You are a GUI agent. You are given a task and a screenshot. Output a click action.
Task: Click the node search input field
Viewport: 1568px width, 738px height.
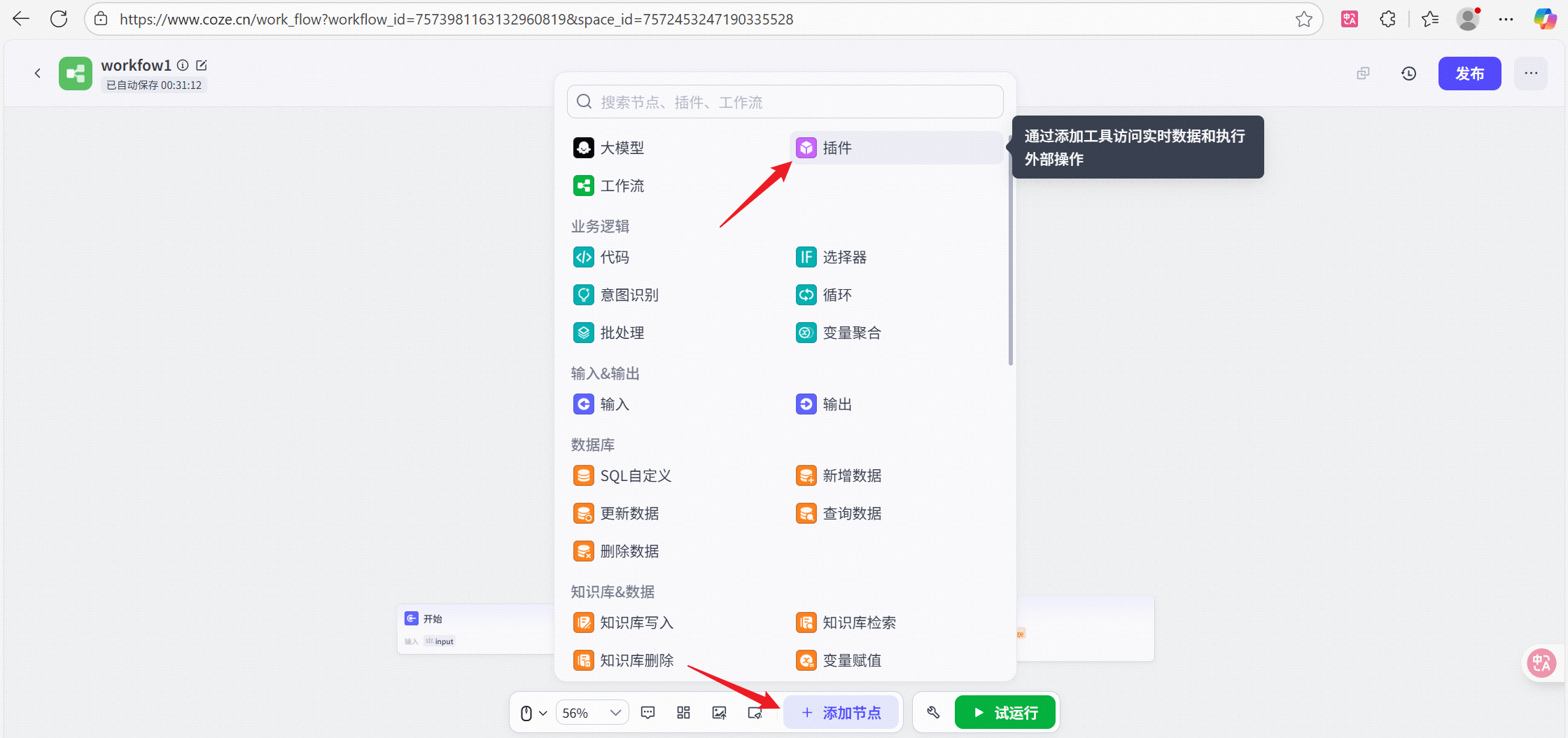(x=784, y=101)
